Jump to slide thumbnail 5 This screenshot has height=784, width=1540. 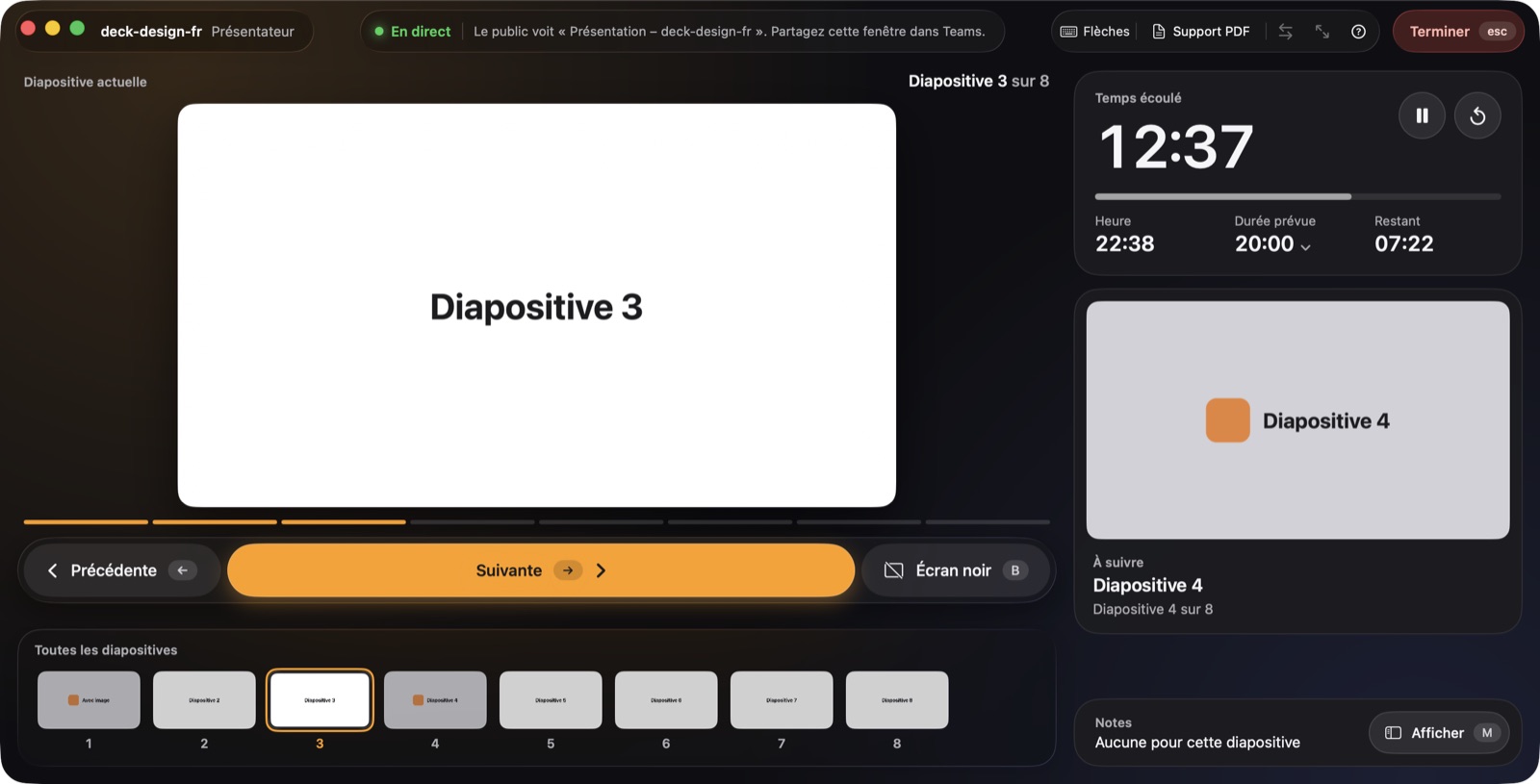pos(551,700)
